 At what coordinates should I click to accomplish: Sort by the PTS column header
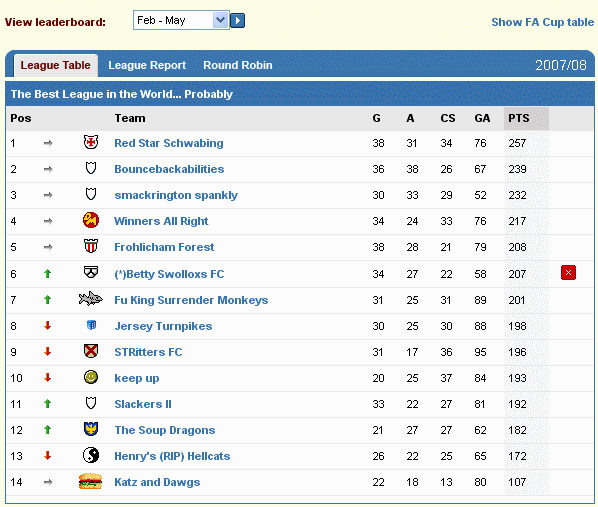pyautogui.click(x=519, y=118)
